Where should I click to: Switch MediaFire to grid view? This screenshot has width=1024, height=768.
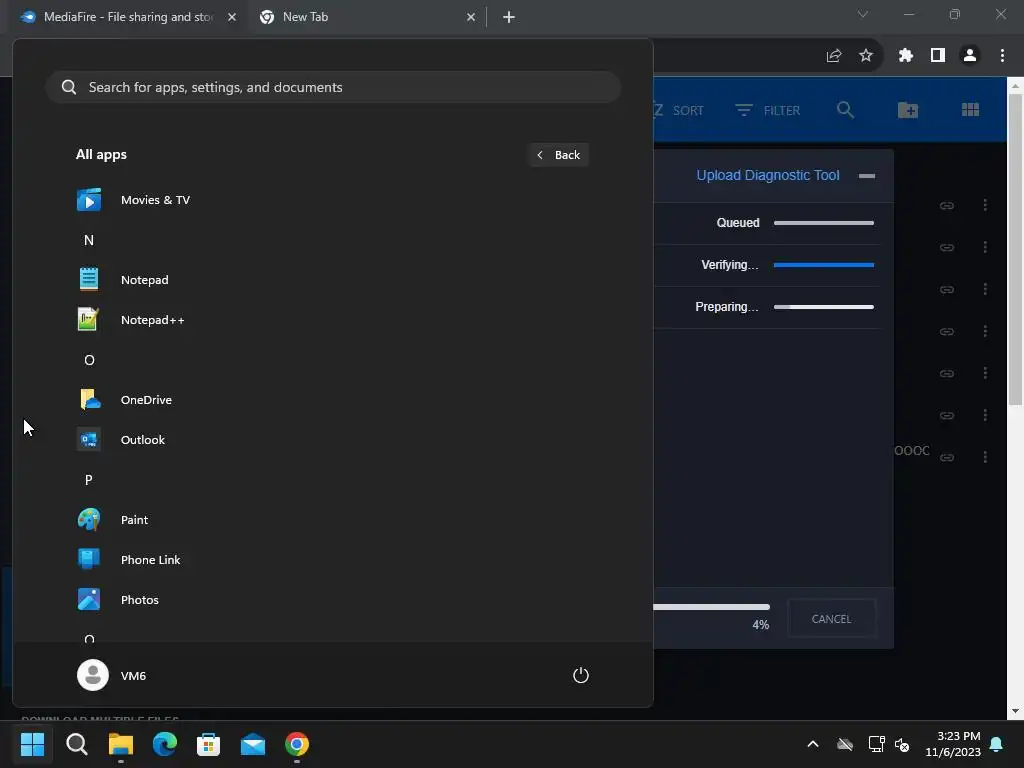[970, 110]
